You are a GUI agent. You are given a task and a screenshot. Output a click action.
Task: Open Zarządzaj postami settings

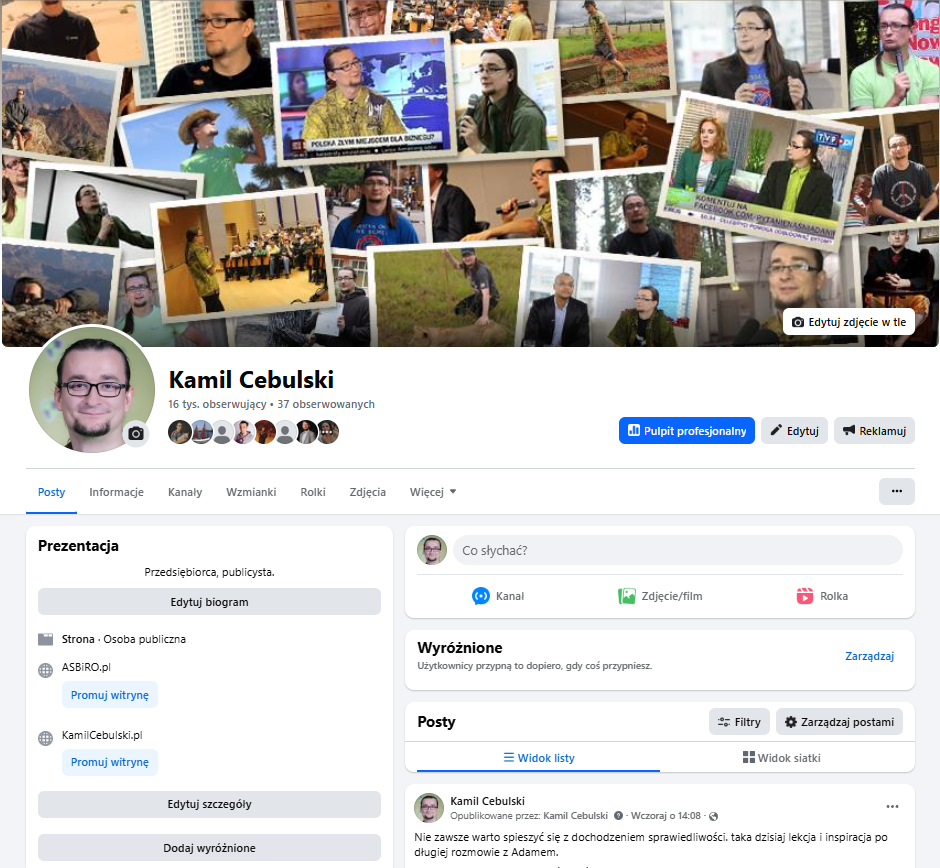pos(839,722)
